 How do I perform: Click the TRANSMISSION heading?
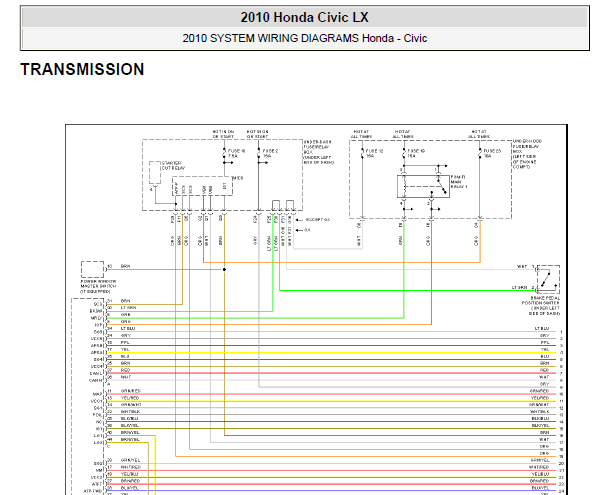82,69
